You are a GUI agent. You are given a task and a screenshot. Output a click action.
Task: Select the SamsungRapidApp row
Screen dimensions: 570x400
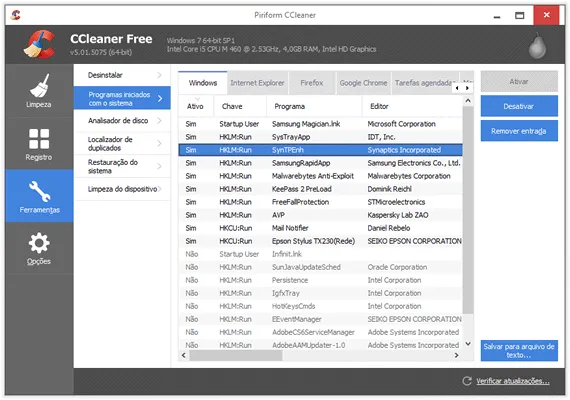321,163
